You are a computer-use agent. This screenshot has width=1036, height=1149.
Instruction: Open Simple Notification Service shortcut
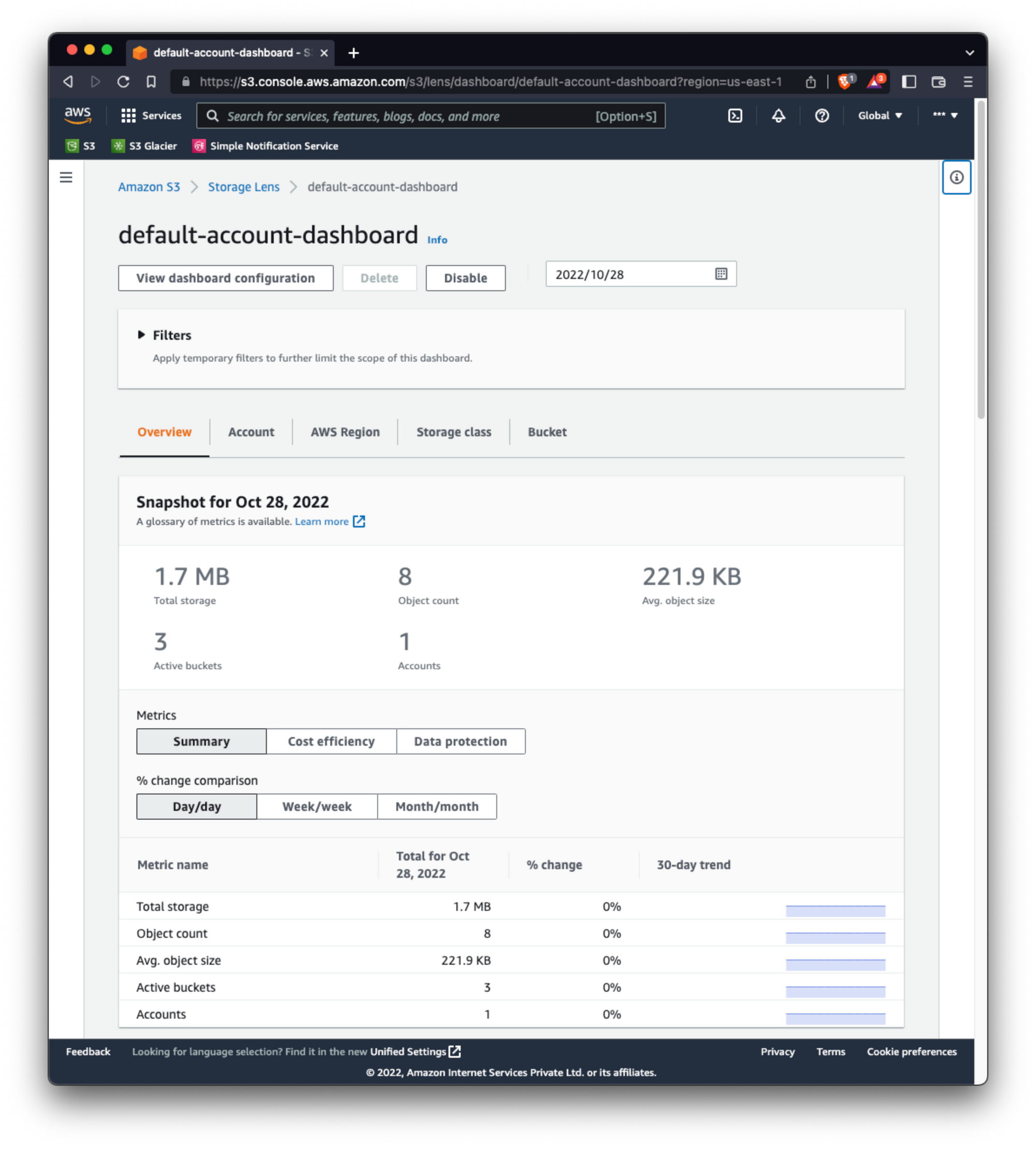(265, 146)
